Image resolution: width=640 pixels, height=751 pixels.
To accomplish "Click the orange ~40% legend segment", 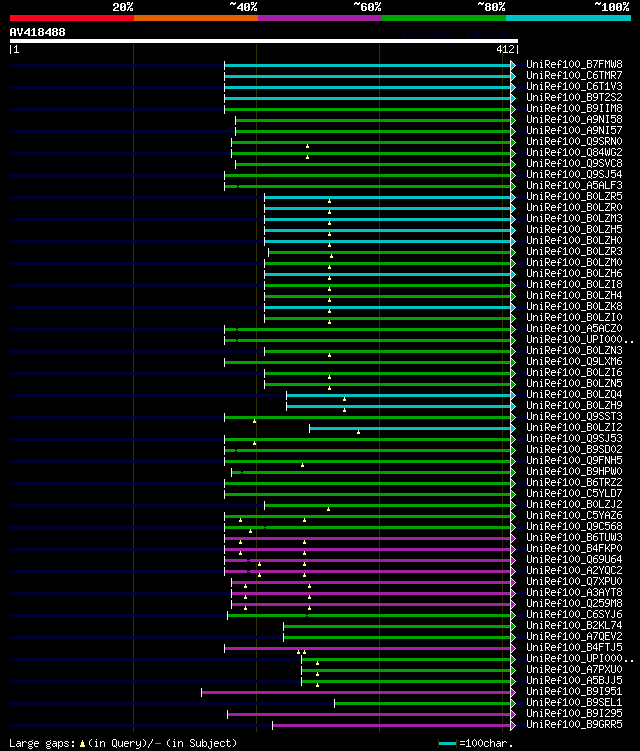I will (x=196, y=18).
